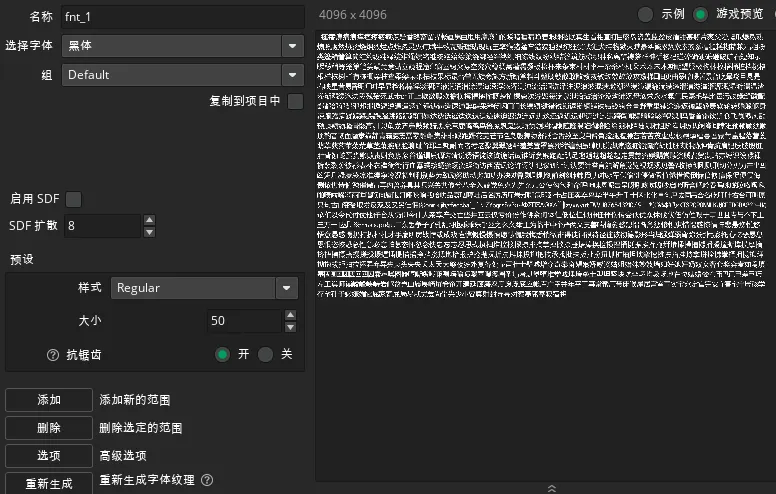
Task: Turn anti-aliasing off with the 关 radio
Action: click(x=265, y=354)
